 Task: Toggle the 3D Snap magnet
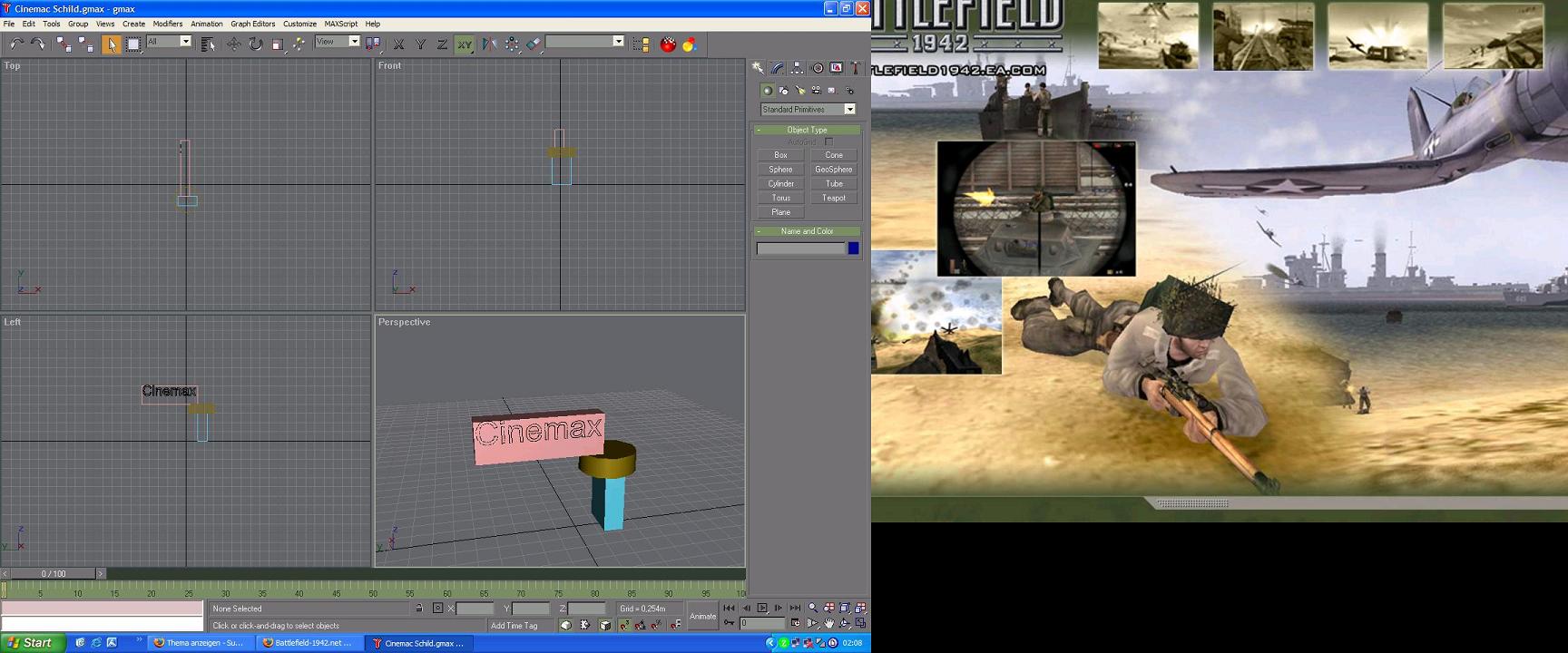tap(624, 625)
